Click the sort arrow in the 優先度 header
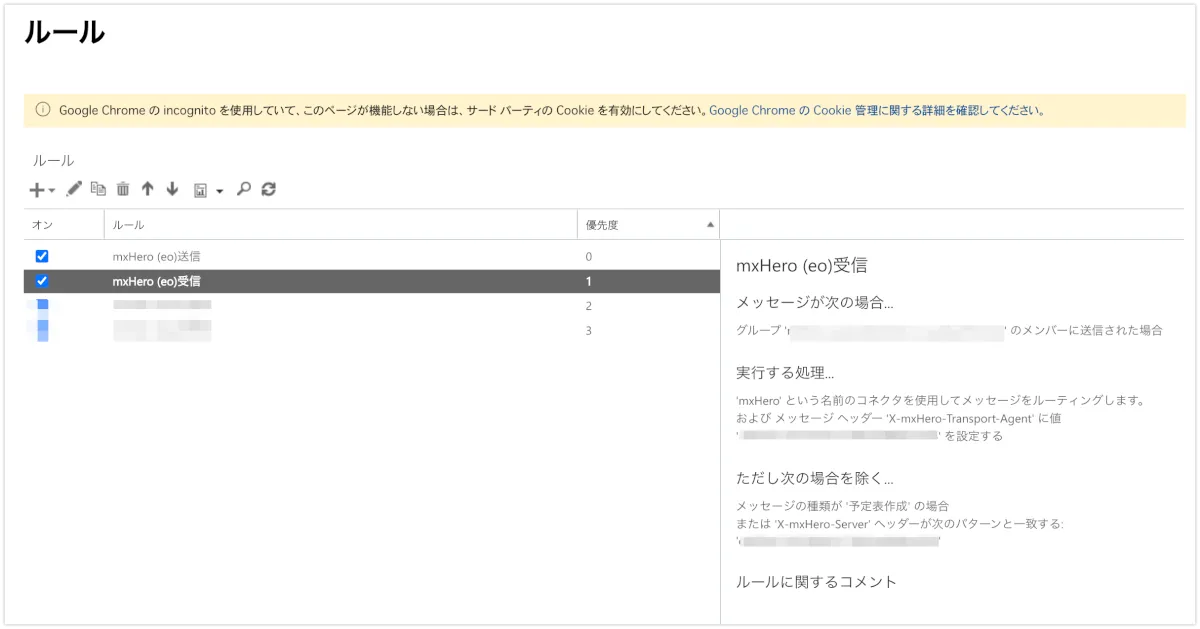 click(710, 225)
